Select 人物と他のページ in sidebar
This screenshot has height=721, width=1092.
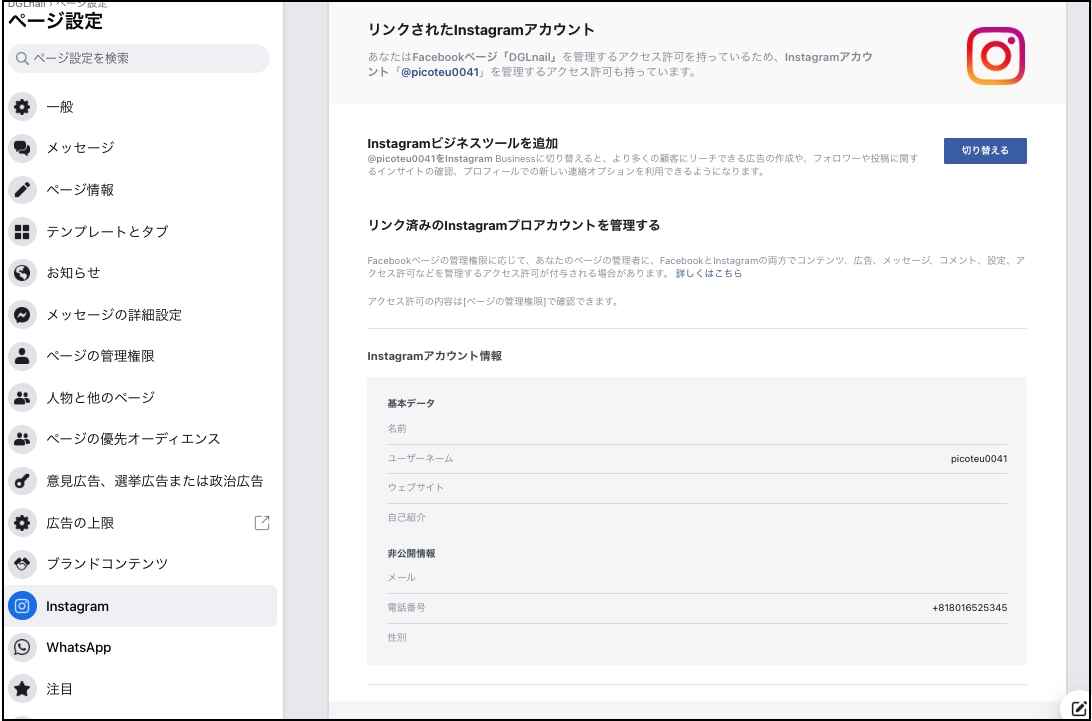pyautogui.click(x=141, y=398)
